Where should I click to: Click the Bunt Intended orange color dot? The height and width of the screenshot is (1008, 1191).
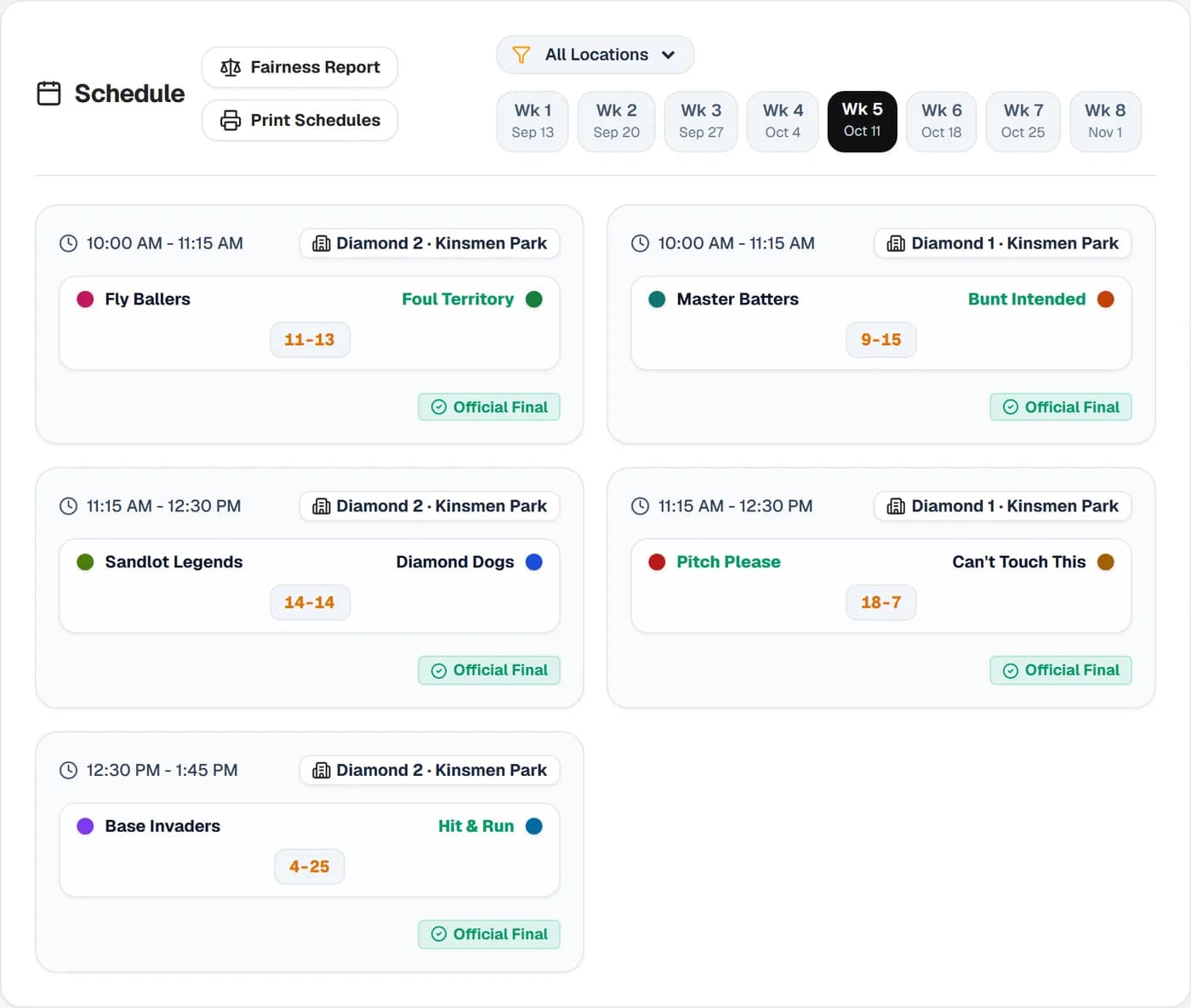click(x=1106, y=299)
